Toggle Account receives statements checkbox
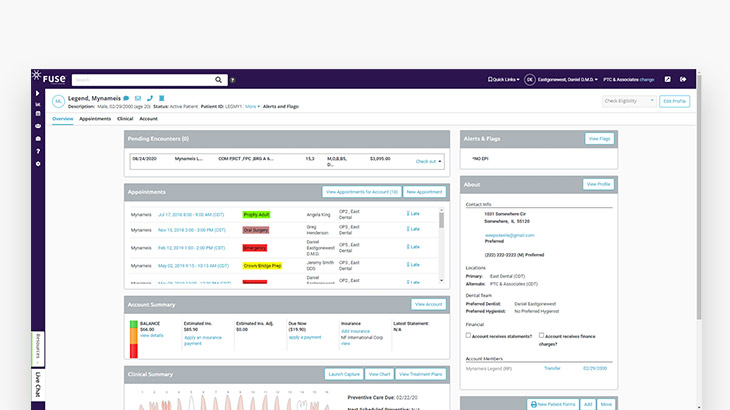 pyautogui.click(x=468, y=335)
